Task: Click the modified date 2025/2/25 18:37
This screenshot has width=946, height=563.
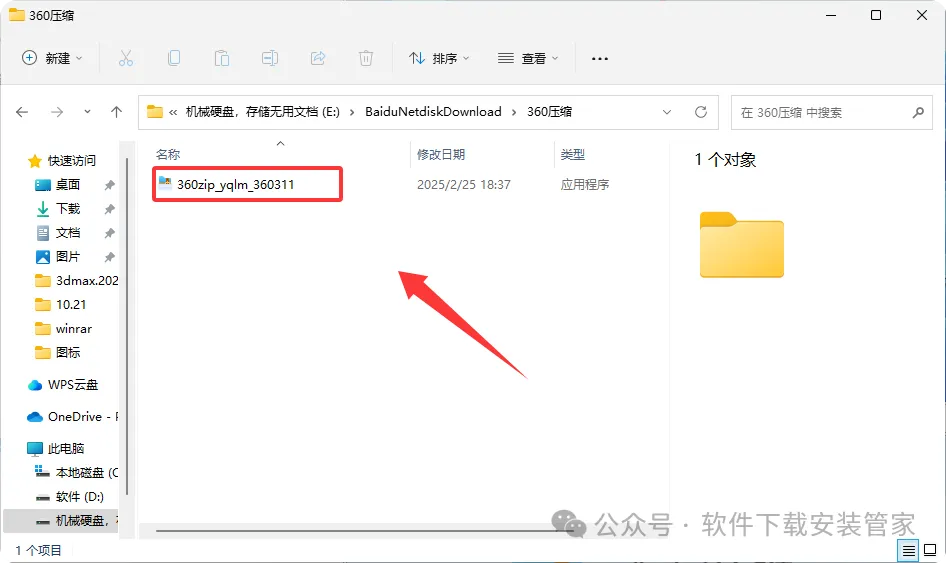Action: click(x=463, y=185)
